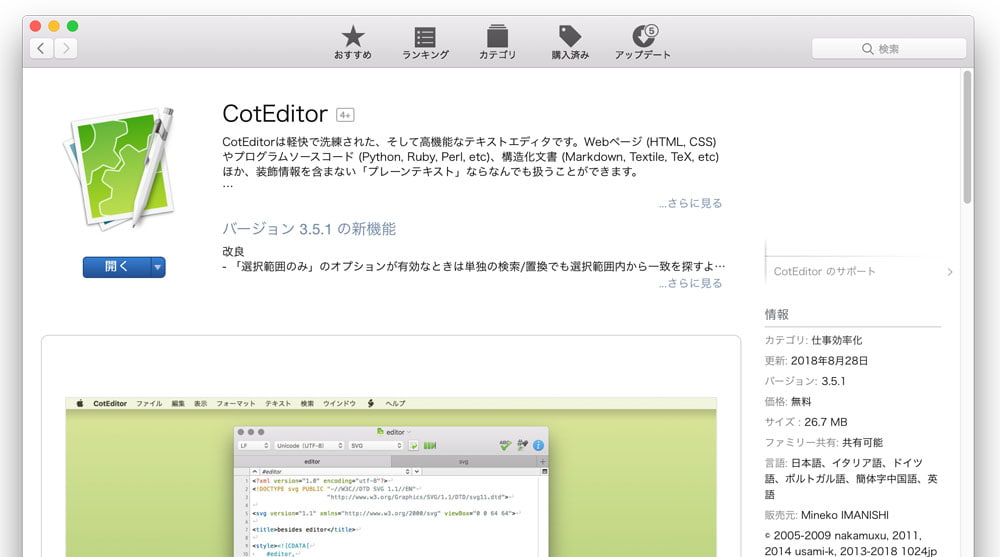The height and width of the screenshot is (557, 1000).
Task: Expand release notes さらに見る link
Action: [x=690, y=283]
